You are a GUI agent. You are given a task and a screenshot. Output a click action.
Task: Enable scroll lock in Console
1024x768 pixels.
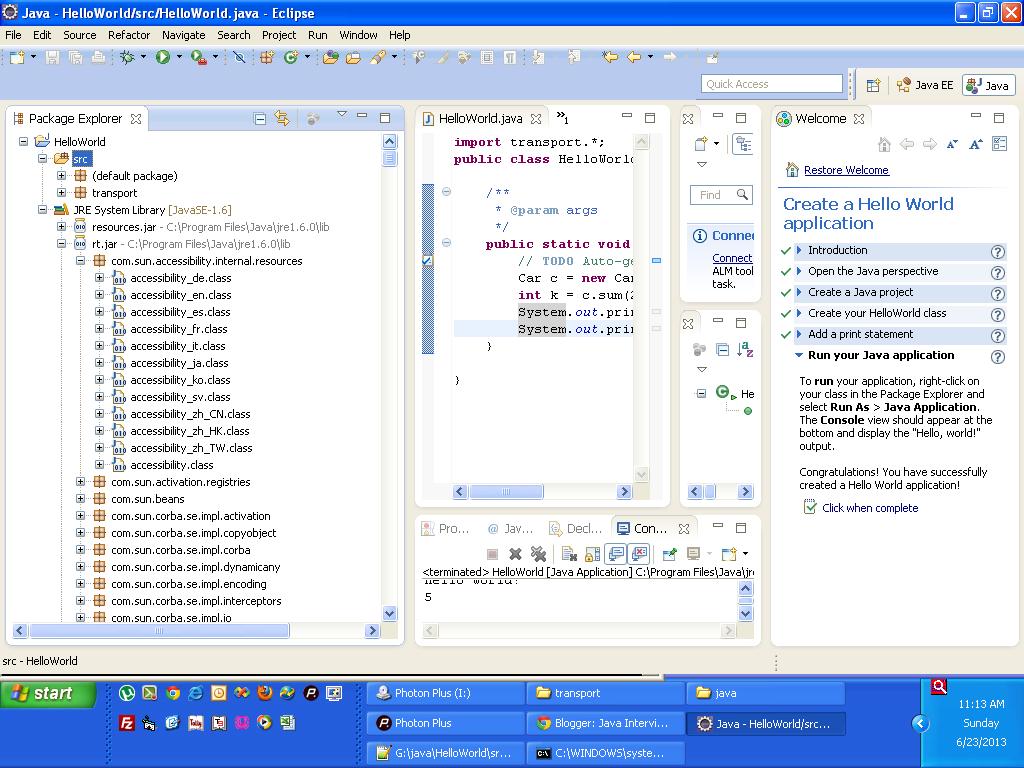(x=591, y=554)
